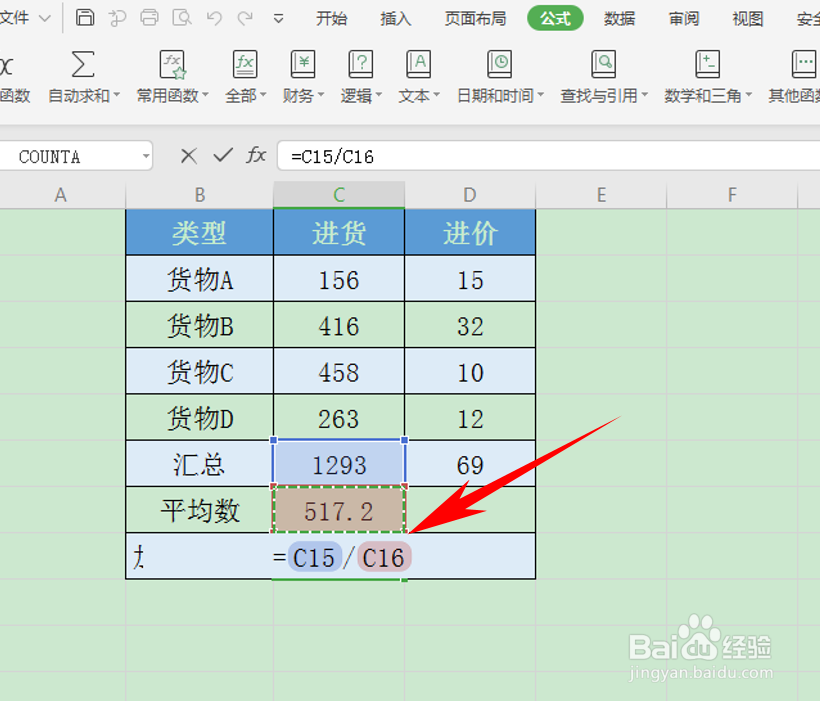Click the AutoSum (自动求和) sigma icon
The width and height of the screenshot is (820, 701).
(x=83, y=64)
